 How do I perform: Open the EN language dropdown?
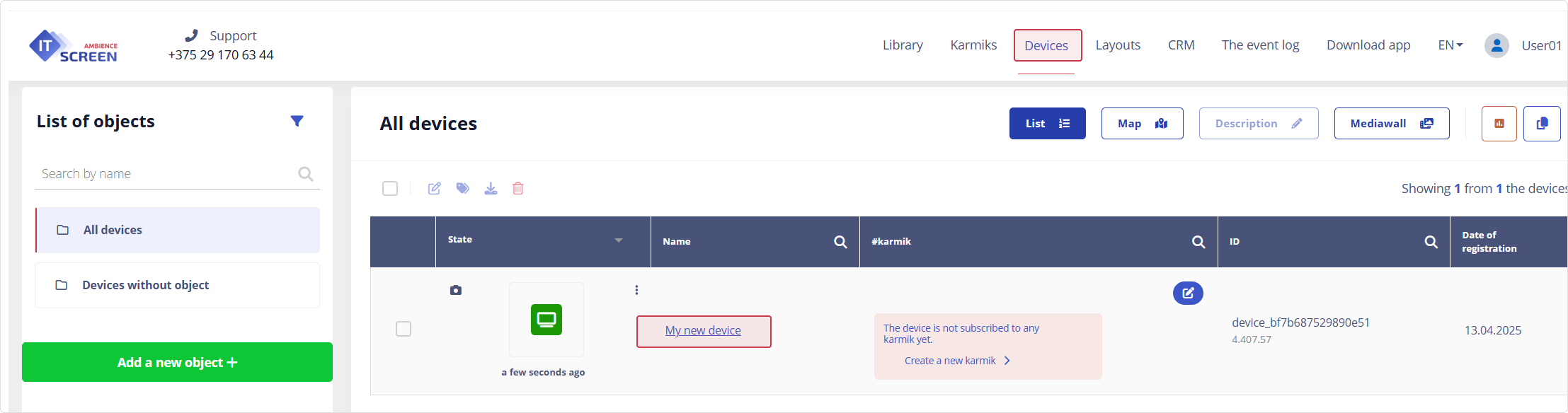(x=1450, y=45)
